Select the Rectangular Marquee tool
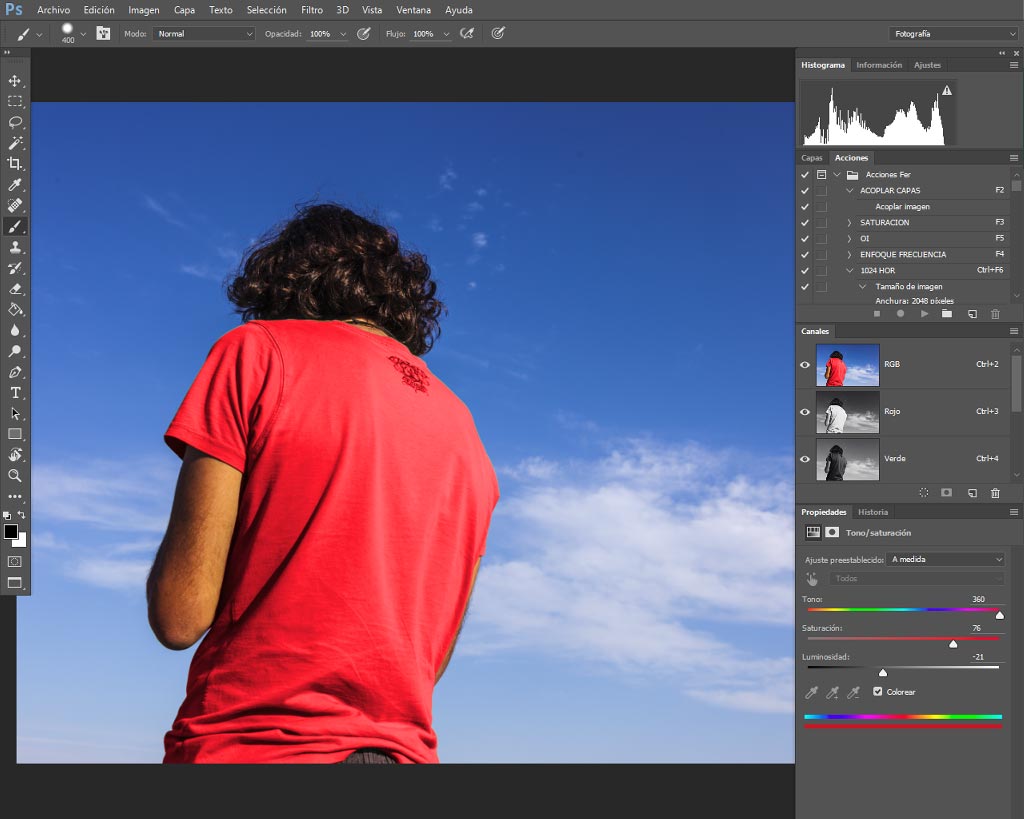 tap(14, 101)
